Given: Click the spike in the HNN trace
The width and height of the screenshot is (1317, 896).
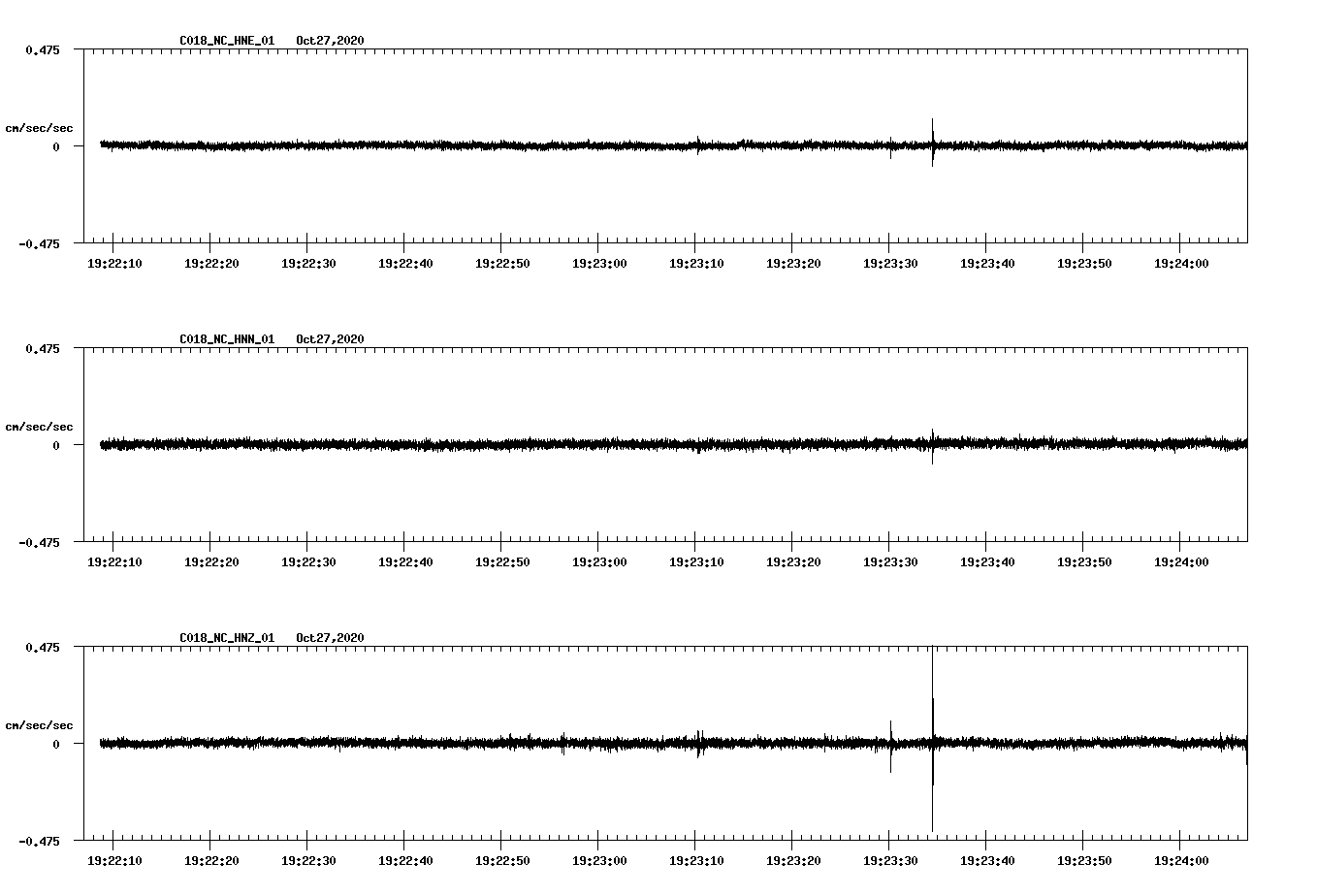Looking at the screenshot, I should pyautogui.click(x=933, y=444).
